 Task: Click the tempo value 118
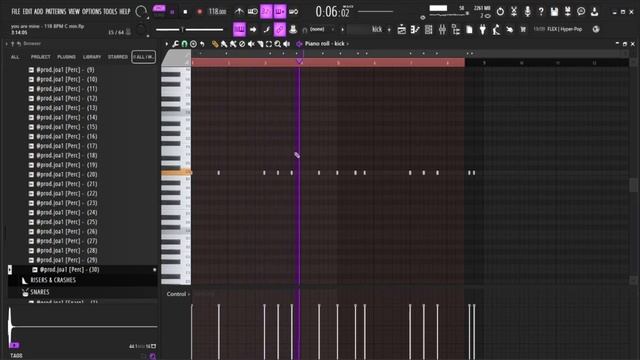pos(217,11)
